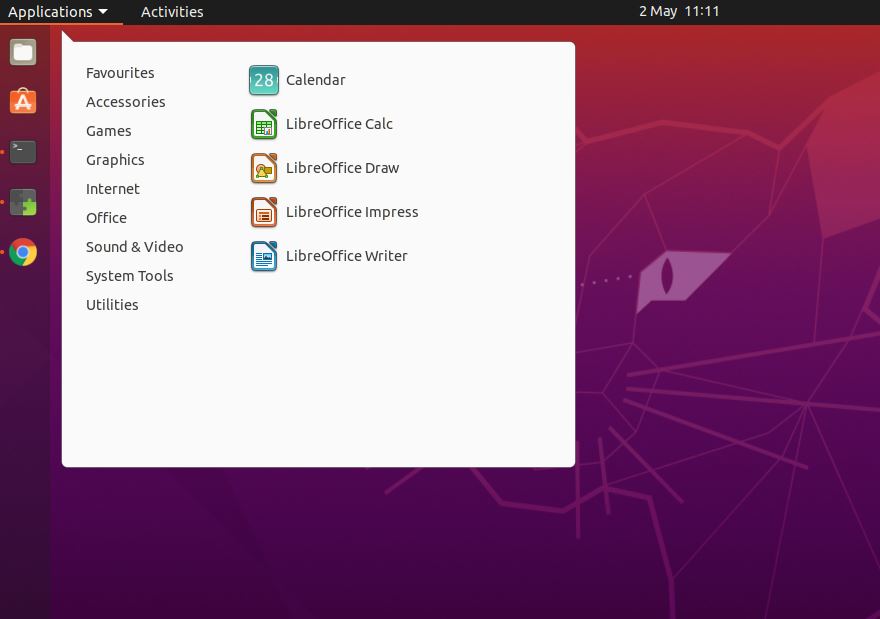
Task: Open LibreOffice Writer
Action: tap(347, 256)
